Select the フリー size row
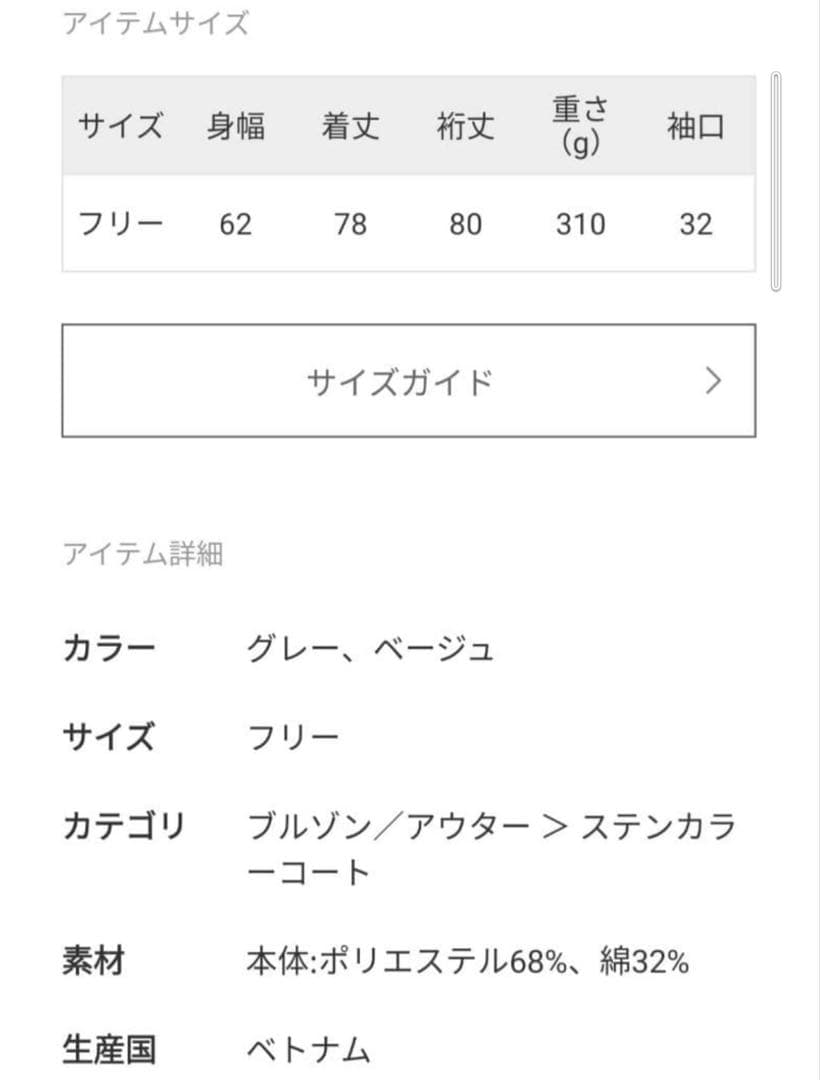The width and height of the screenshot is (820, 1080). 120,224
